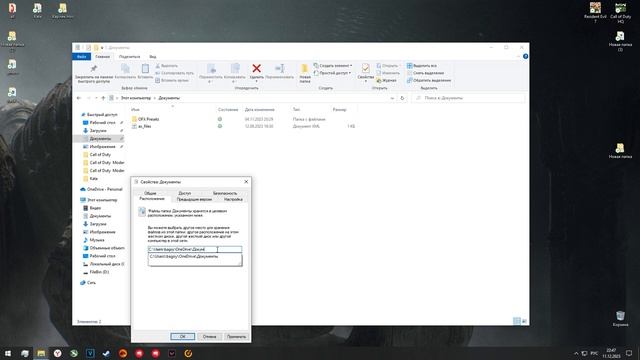Select the as_files XML document row
The height and width of the screenshot is (360, 640).
point(244,127)
